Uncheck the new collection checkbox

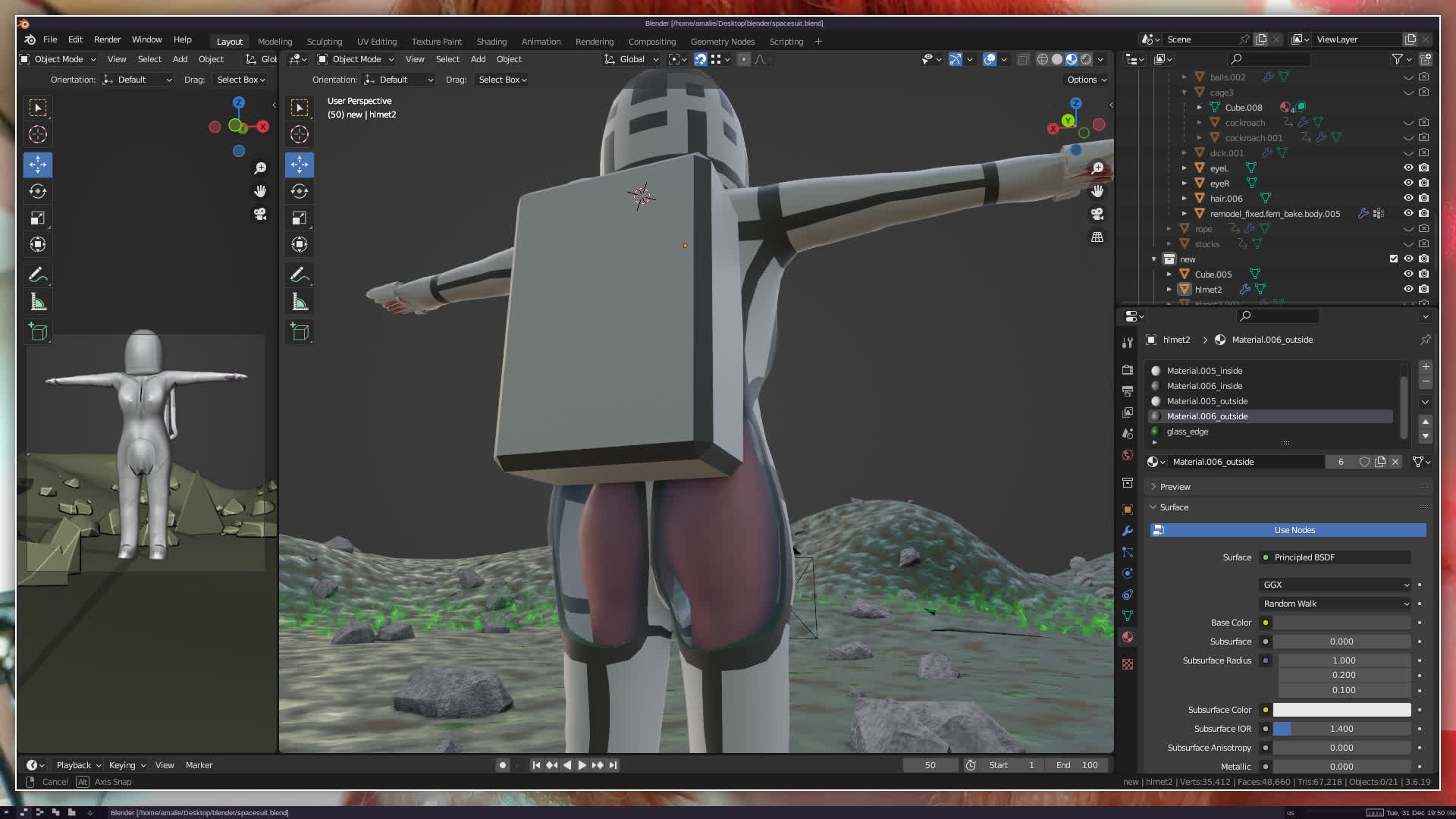coord(1393,259)
